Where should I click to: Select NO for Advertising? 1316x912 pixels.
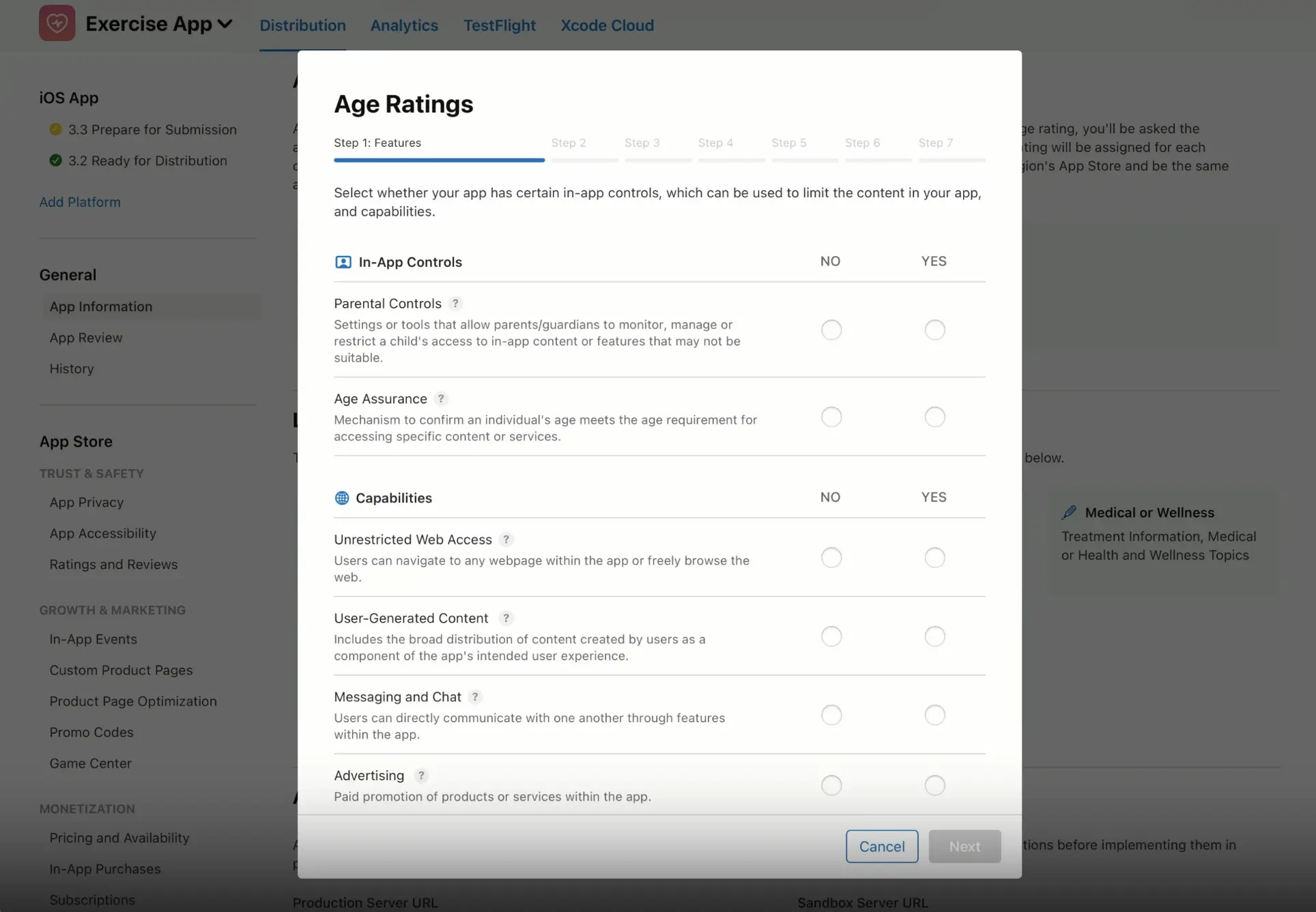coord(831,785)
